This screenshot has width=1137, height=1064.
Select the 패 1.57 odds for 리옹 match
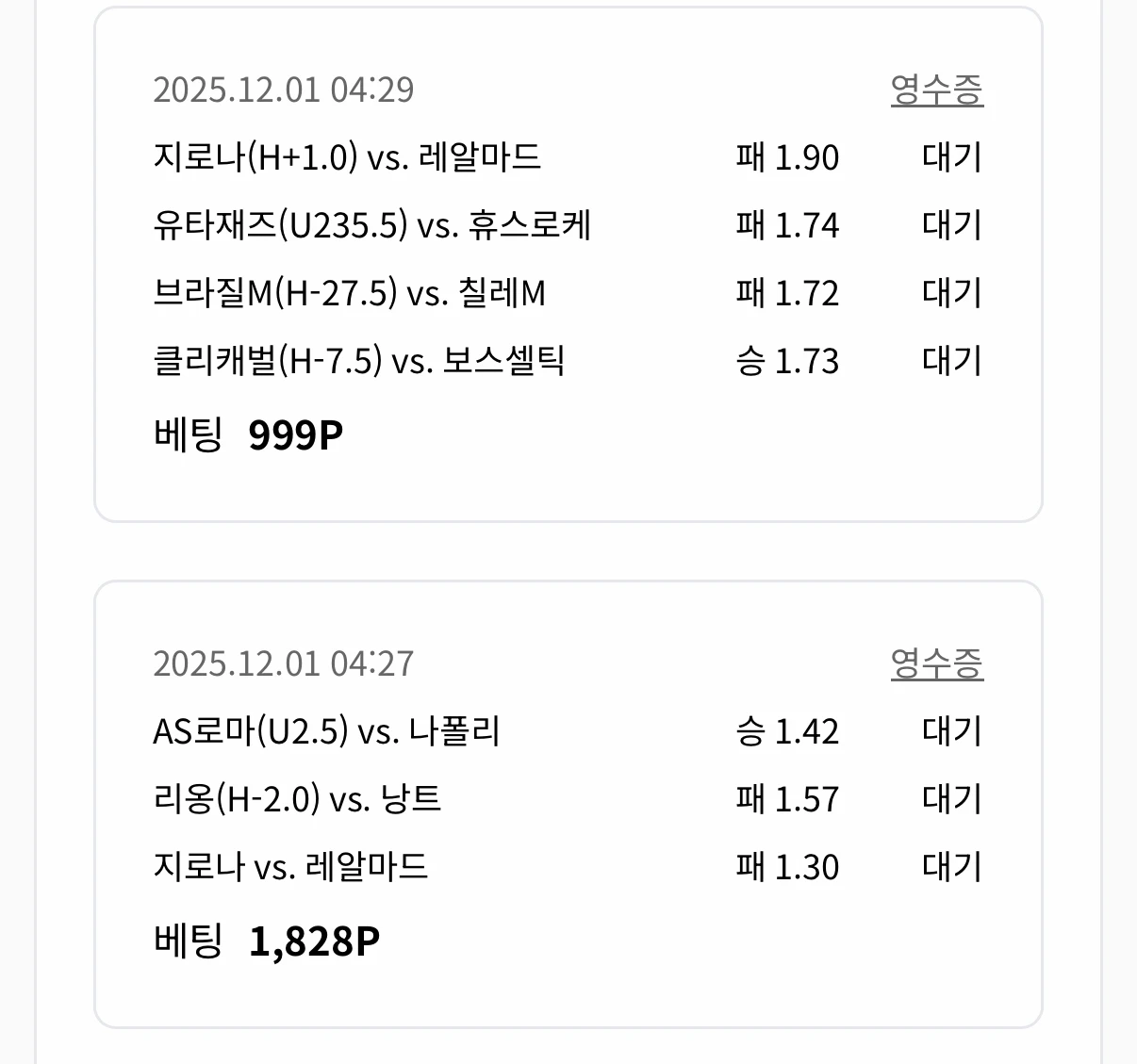[x=788, y=798]
